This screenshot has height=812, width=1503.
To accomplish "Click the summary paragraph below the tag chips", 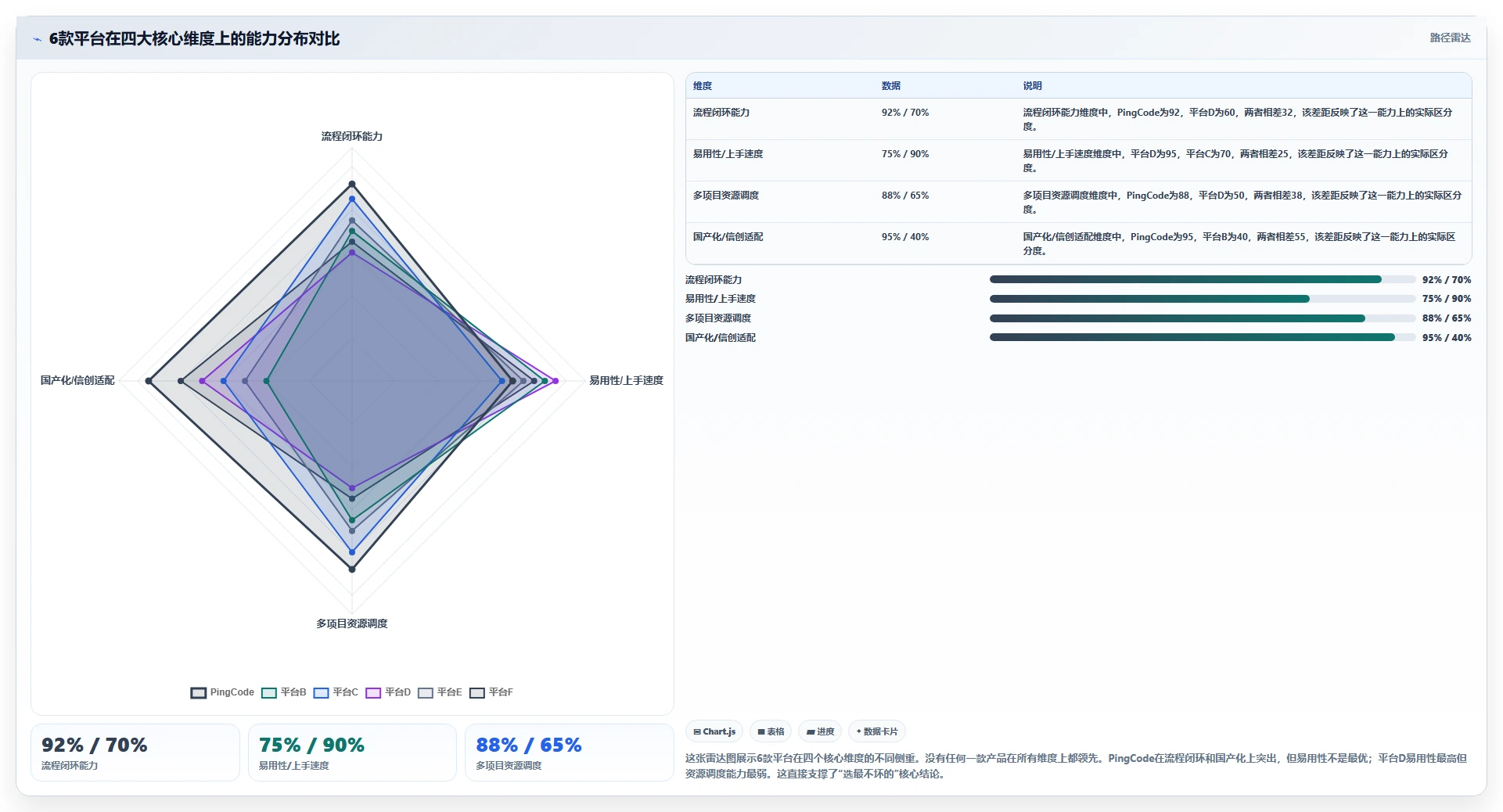I will click(1077, 766).
